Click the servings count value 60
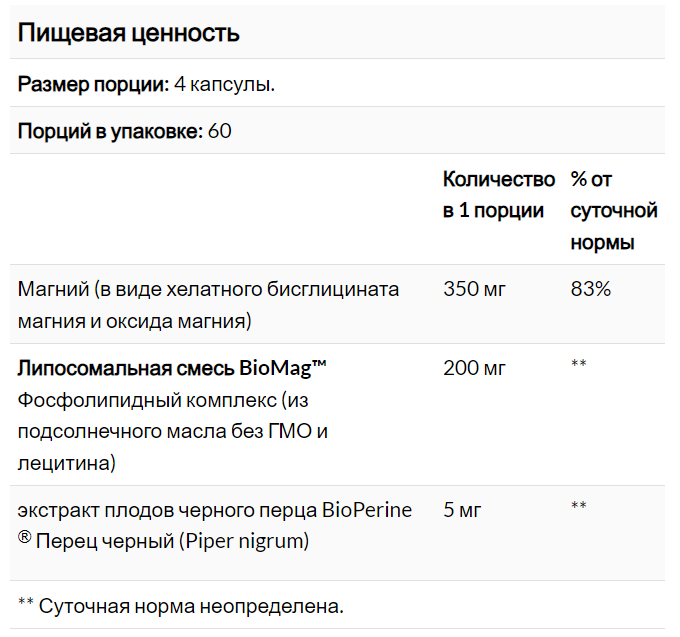The image size is (680, 637). pyautogui.click(x=220, y=131)
